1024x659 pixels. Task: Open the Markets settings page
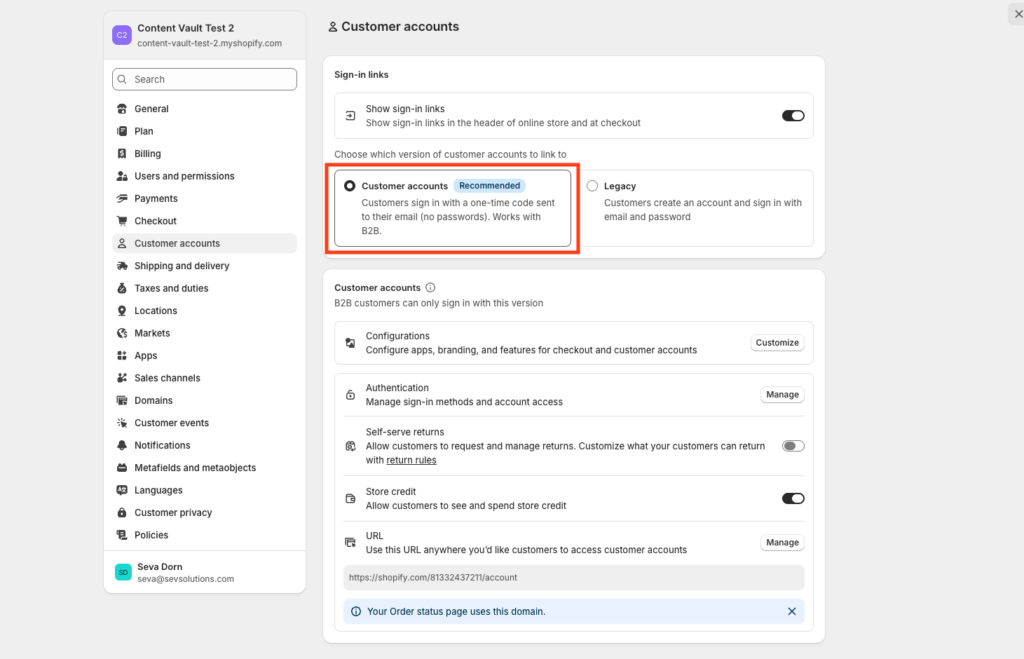(x=152, y=333)
